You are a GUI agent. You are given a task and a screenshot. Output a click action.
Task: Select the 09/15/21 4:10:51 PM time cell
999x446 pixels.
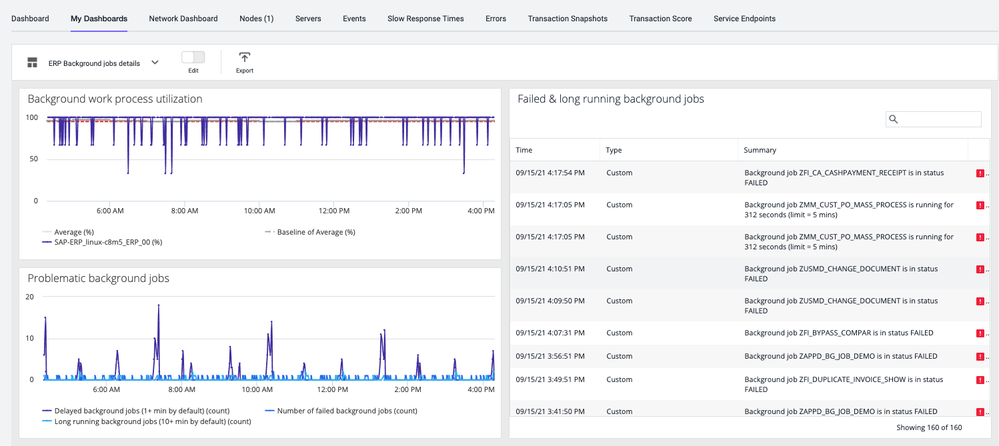(x=550, y=269)
